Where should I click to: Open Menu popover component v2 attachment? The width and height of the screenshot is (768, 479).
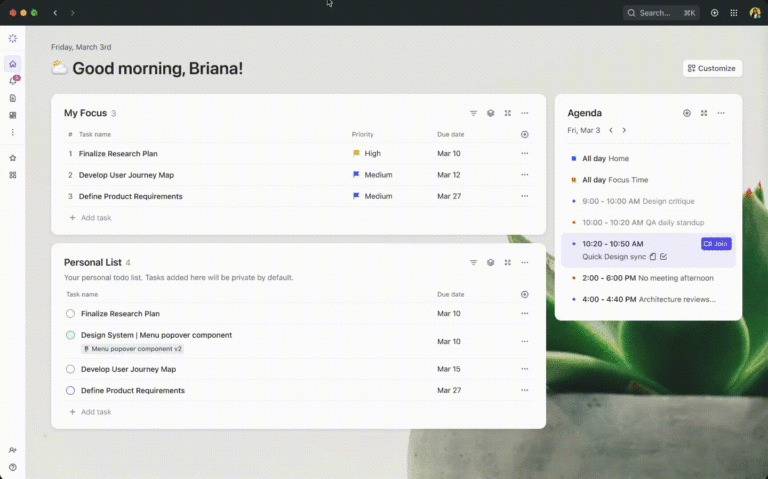[x=133, y=349]
